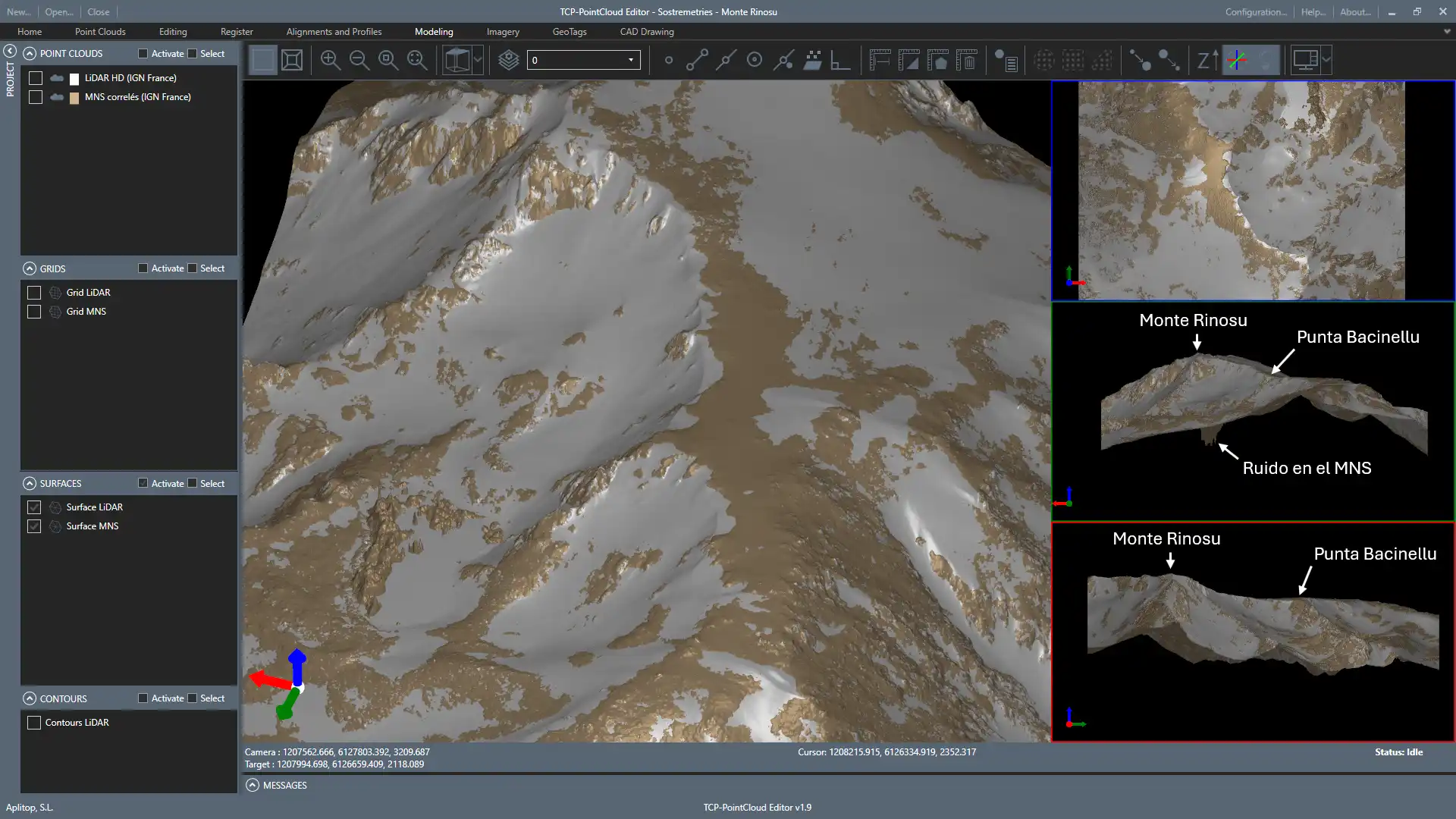Collapse the SURFACES section
This screenshot has width=1456, height=819.
point(30,484)
